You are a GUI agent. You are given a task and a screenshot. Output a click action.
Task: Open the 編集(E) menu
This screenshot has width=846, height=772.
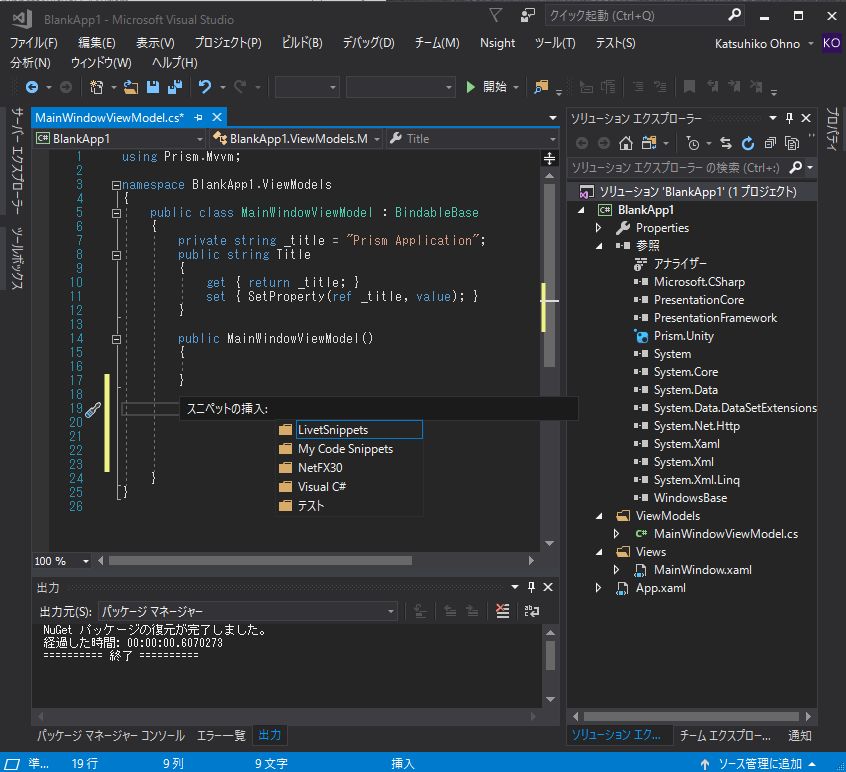97,43
